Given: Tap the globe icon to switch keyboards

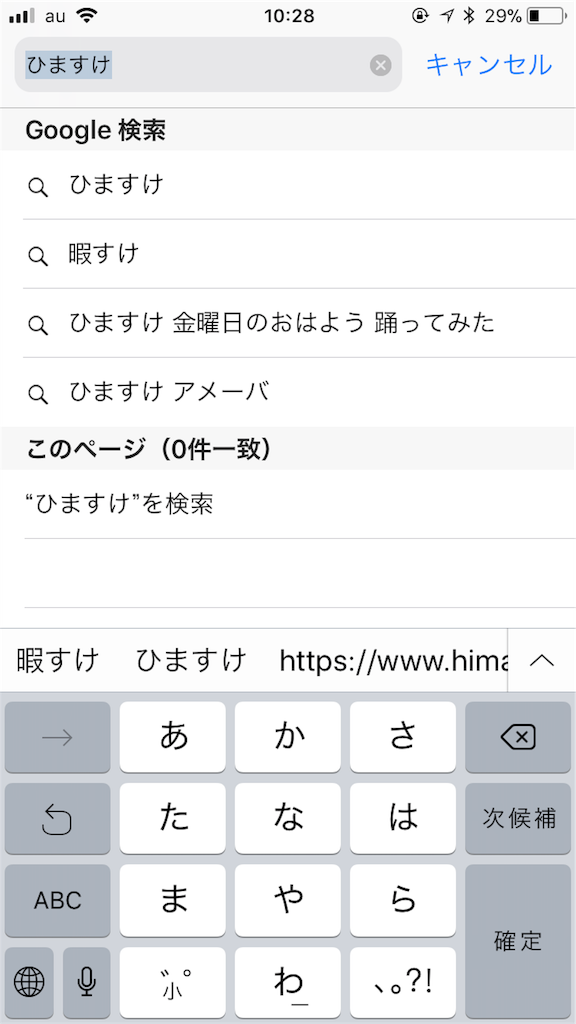Looking at the screenshot, I should click(x=29, y=982).
